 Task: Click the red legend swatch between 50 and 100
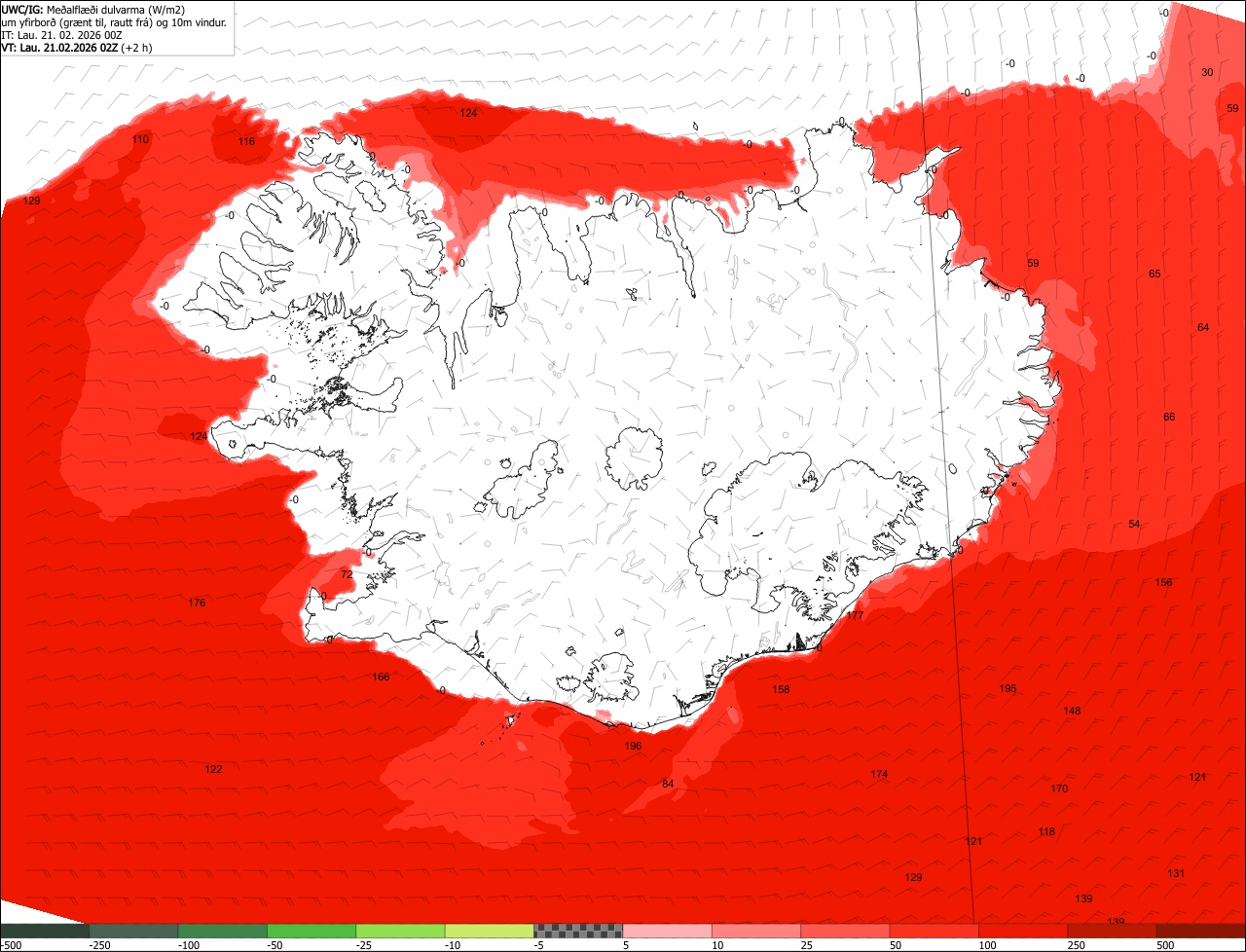point(934,931)
